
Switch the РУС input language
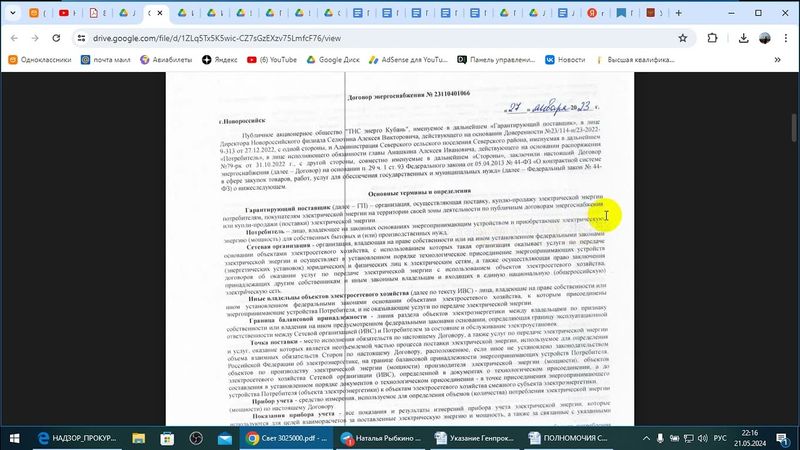[720, 438]
